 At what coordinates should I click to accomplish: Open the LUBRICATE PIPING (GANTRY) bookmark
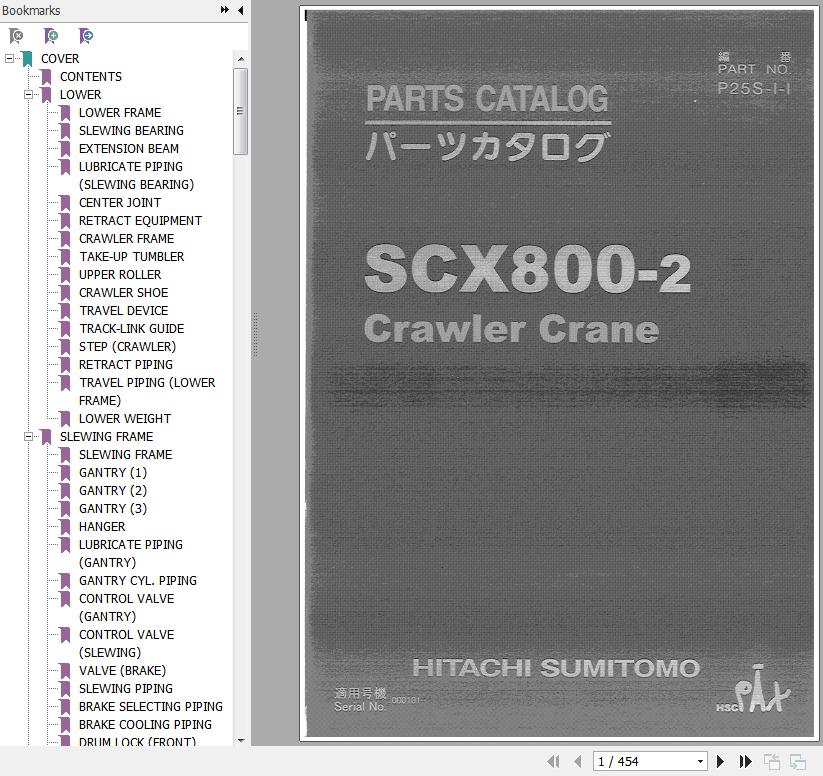click(x=131, y=554)
